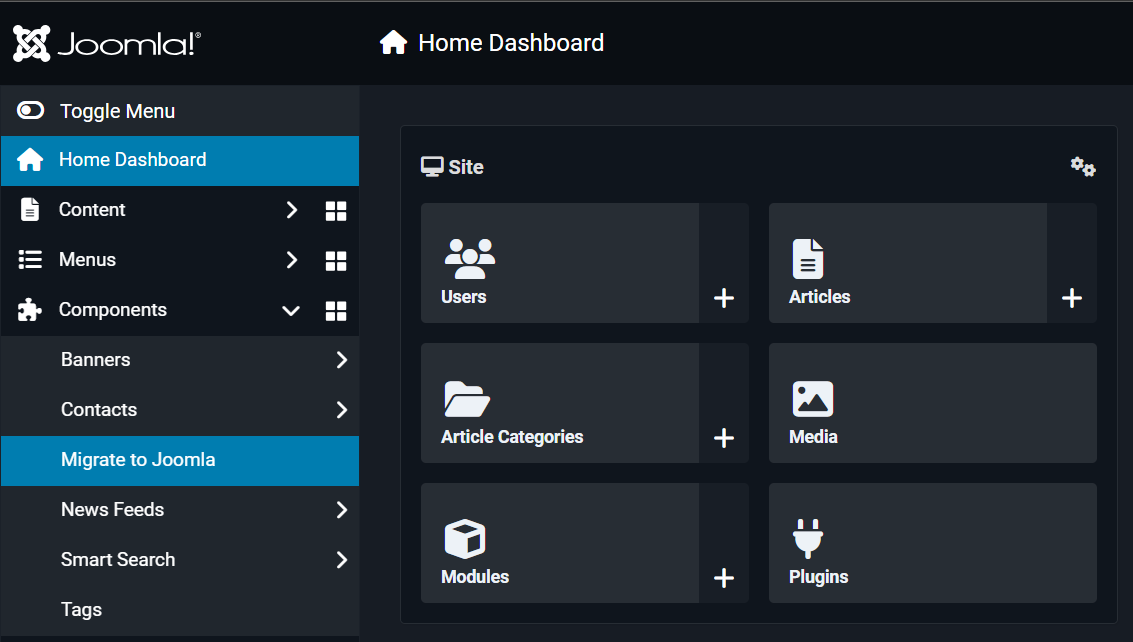Open the Plugins tile
Screen dimensions: 1133x642
932,543
